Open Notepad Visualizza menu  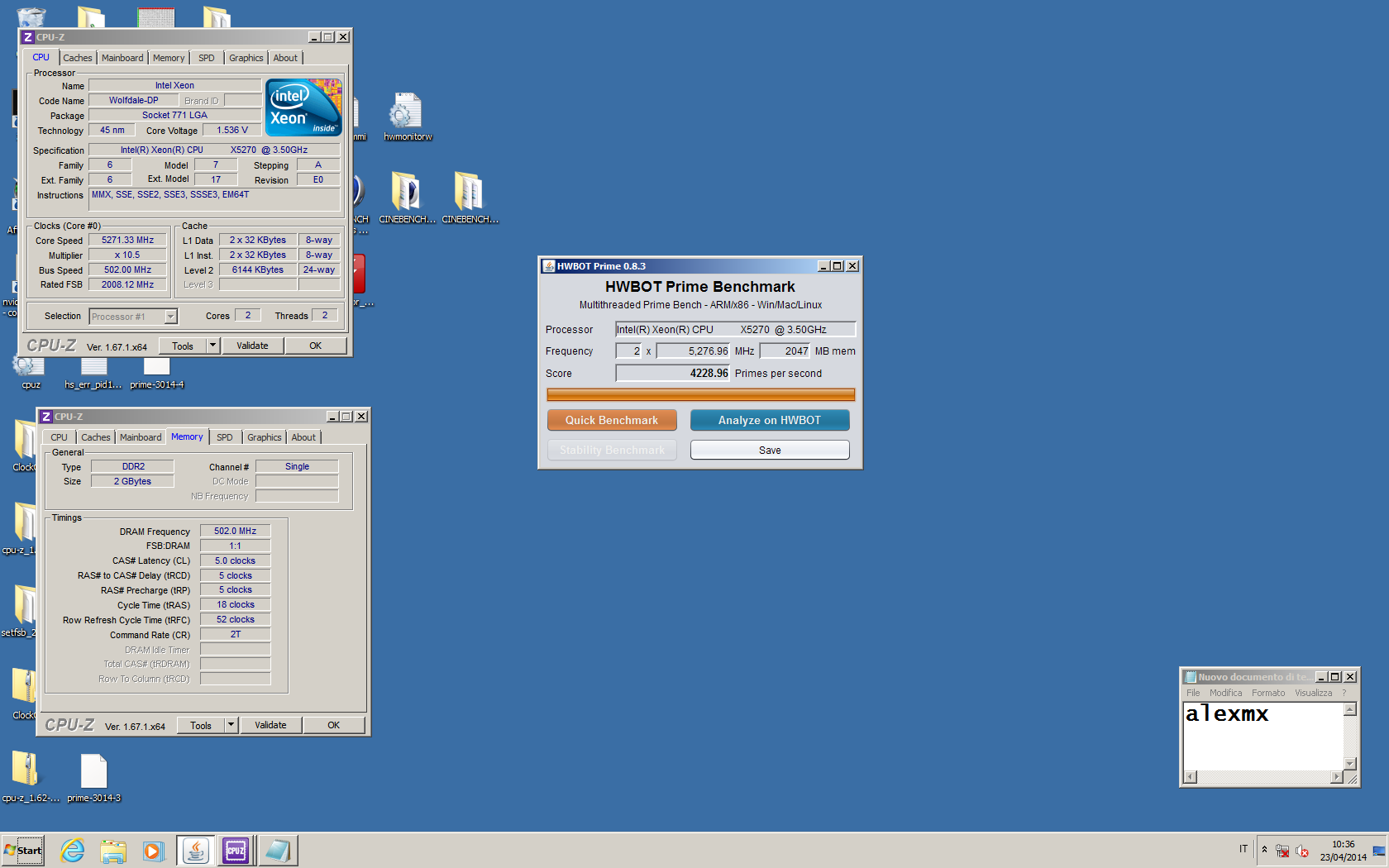[x=1313, y=694]
